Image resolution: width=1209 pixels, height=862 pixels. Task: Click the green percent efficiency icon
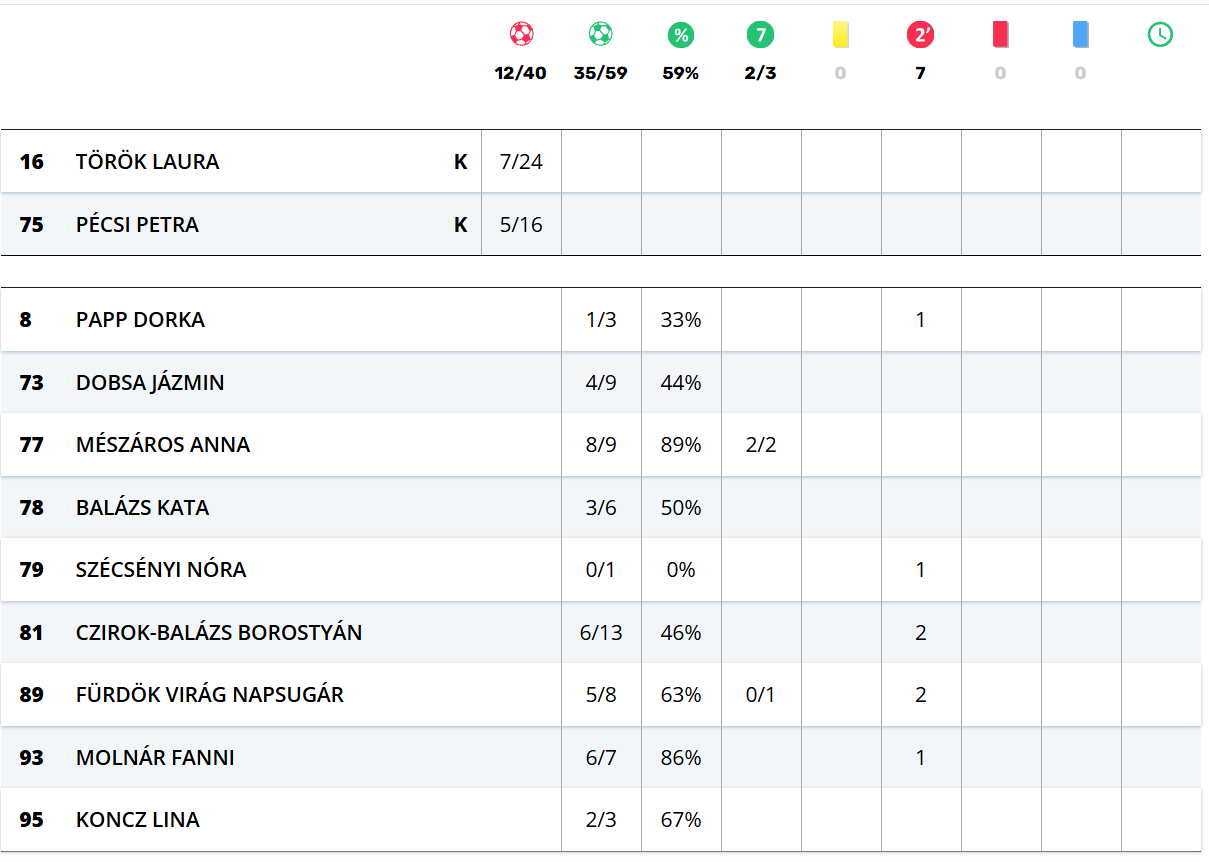coord(681,36)
